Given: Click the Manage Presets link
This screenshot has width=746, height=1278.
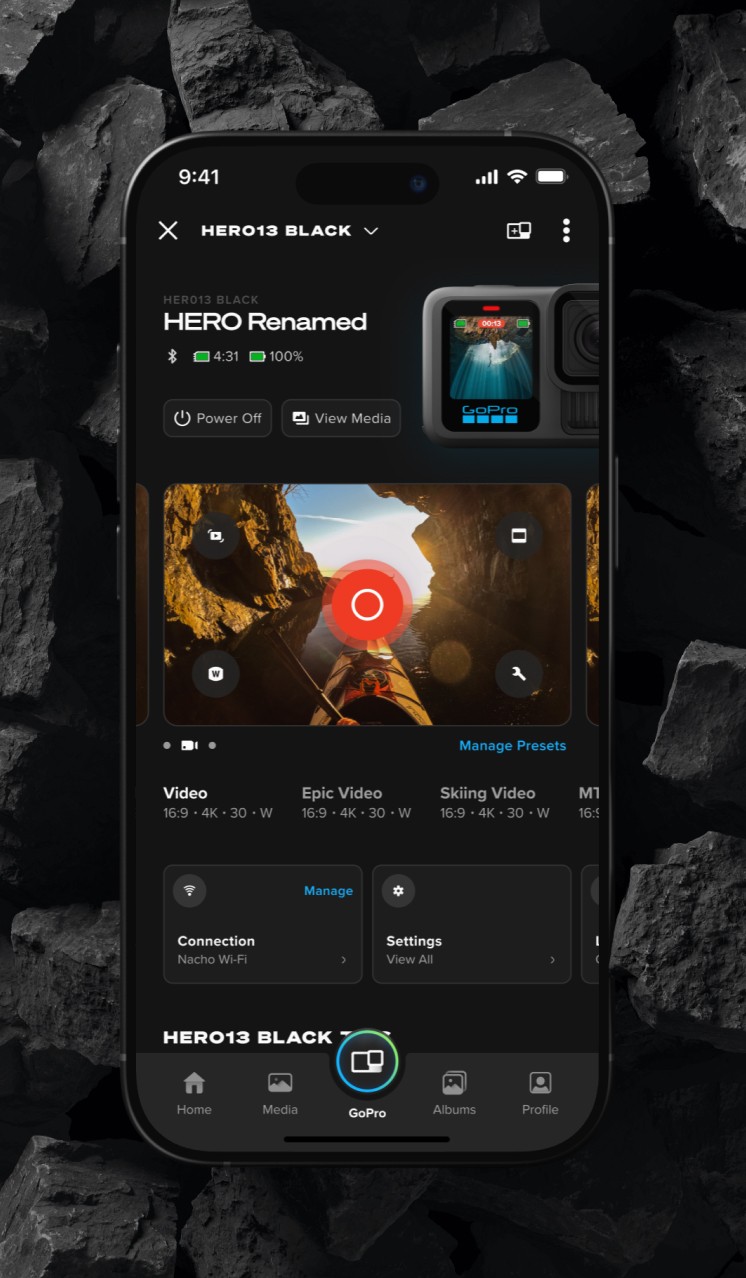Looking at the screenshot, I should click(x=512, y=746).
